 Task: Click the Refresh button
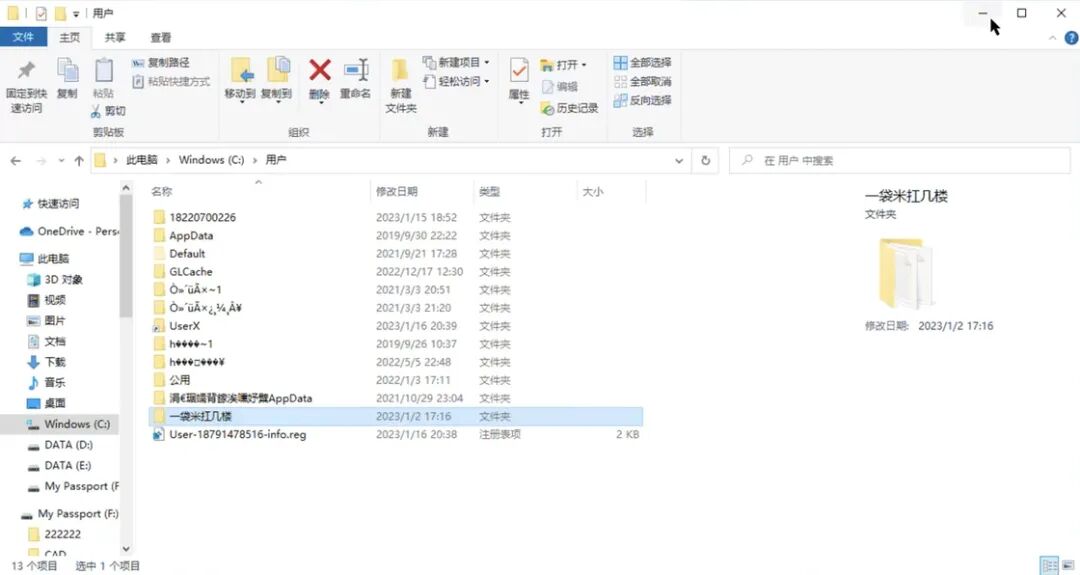pos(705,160)
